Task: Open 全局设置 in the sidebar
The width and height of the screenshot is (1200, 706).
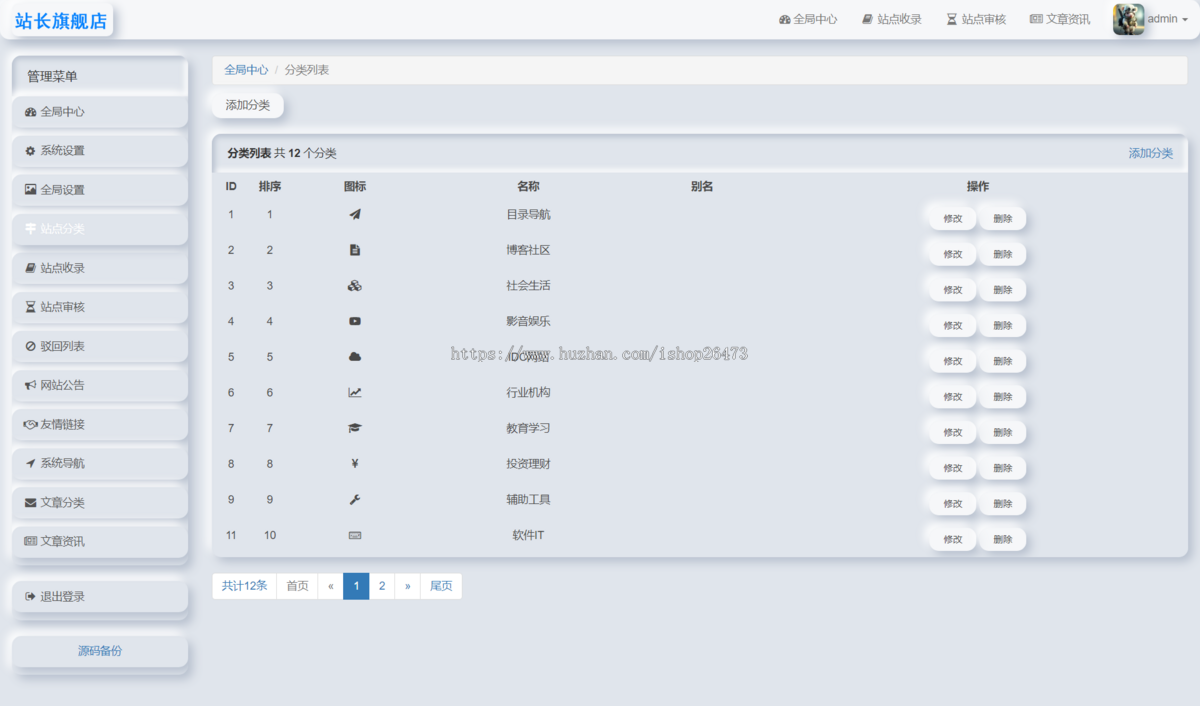Action: tap(100, 190)
